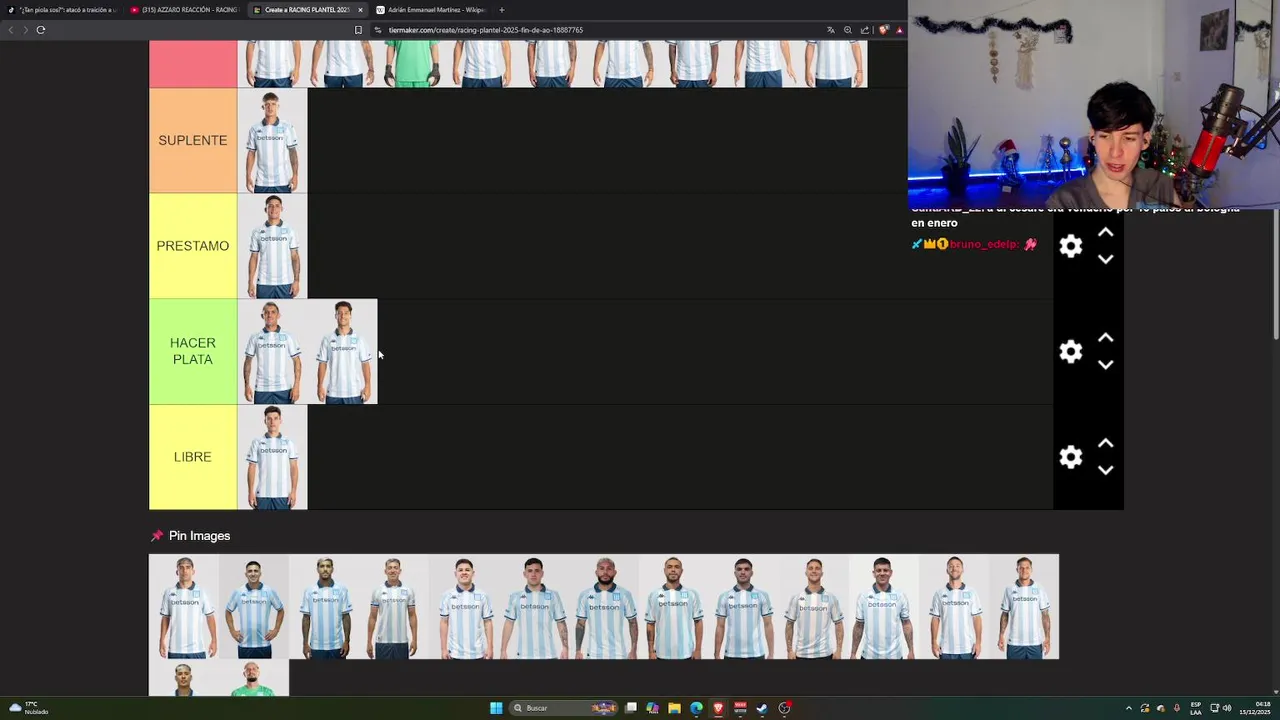The width and height of the screenshot is (1280, 720).
Task: Open settings gear for LIBRE tier row
Action: (x=1071, y=457)
